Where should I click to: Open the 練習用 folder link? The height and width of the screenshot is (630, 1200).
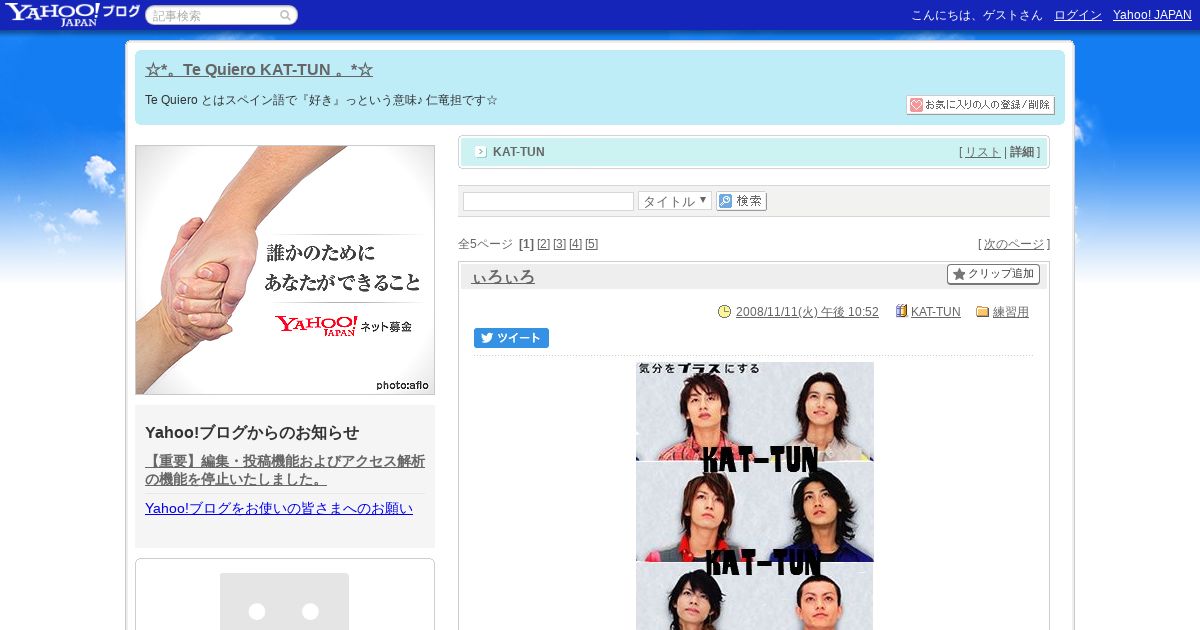[x=1010, y=312]
